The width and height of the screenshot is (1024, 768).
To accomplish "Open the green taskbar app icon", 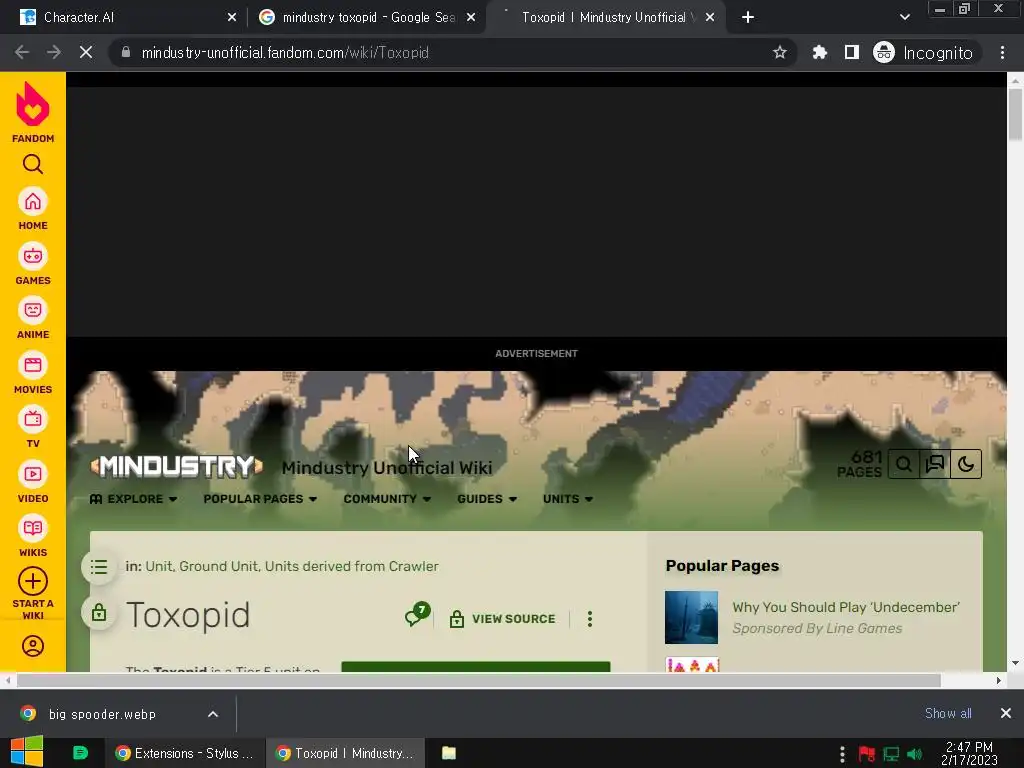I will (x=80, y=753).
